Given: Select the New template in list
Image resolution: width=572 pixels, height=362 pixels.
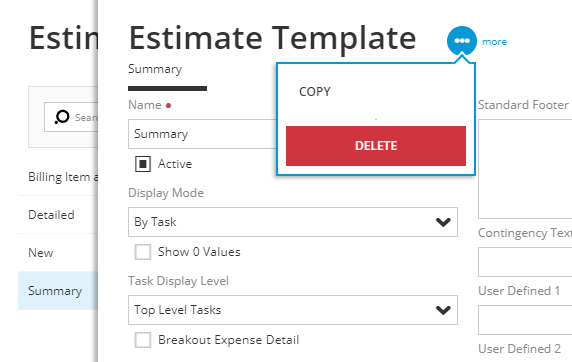Looking at the screenshot, I should coord(58,253).
